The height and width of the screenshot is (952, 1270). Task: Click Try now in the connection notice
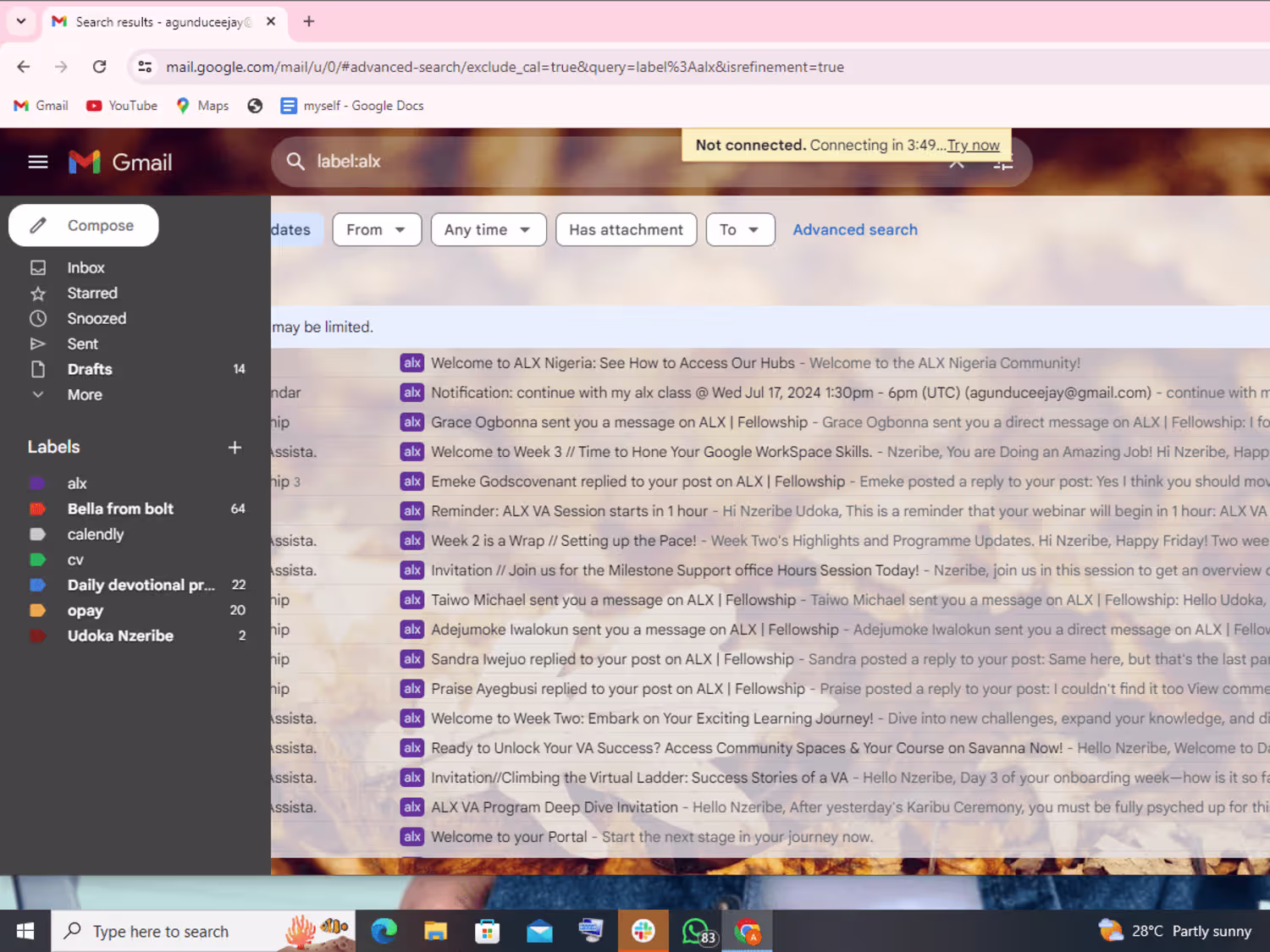click(974, 145)
